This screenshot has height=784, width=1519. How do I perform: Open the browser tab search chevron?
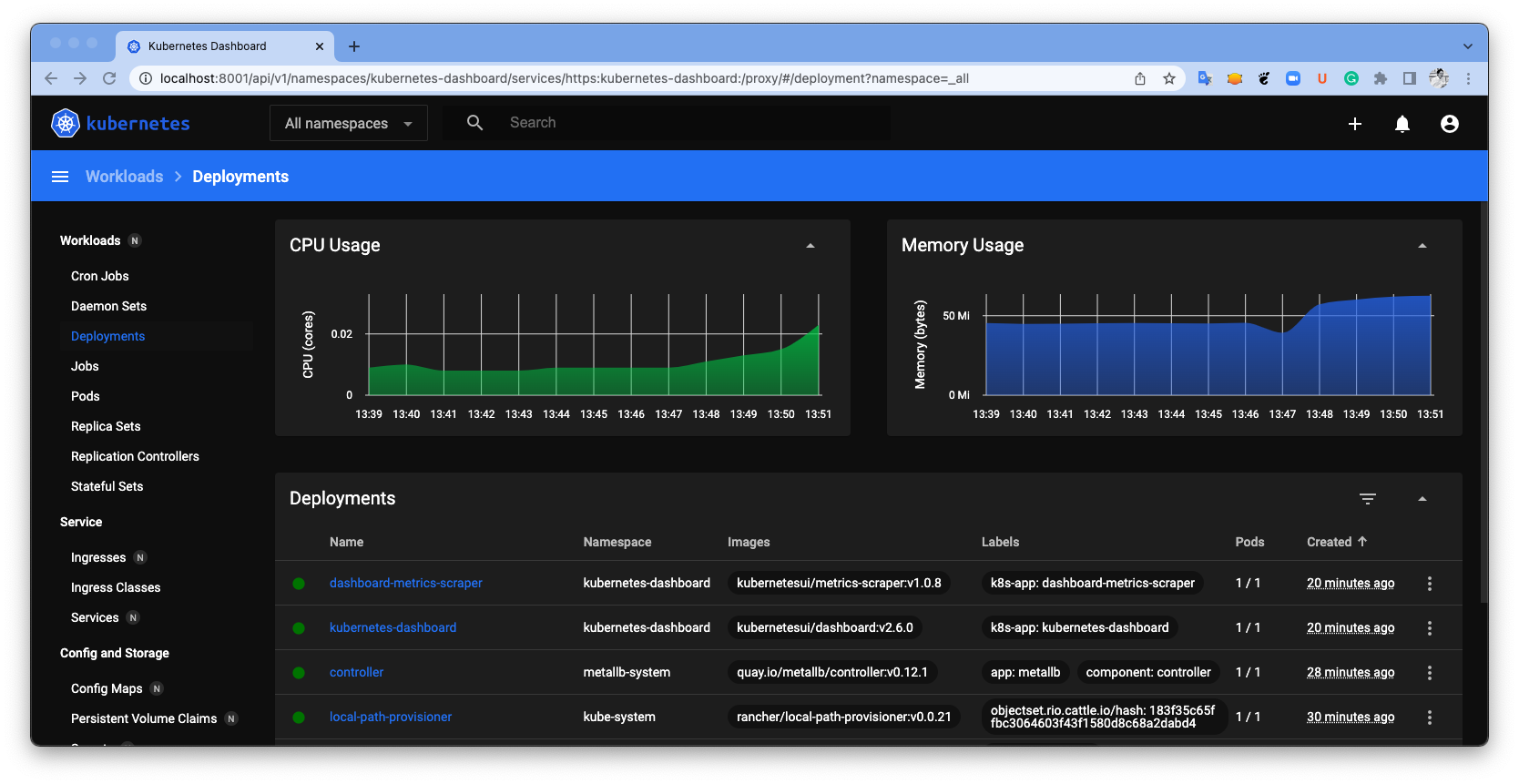coord(1468,46)
